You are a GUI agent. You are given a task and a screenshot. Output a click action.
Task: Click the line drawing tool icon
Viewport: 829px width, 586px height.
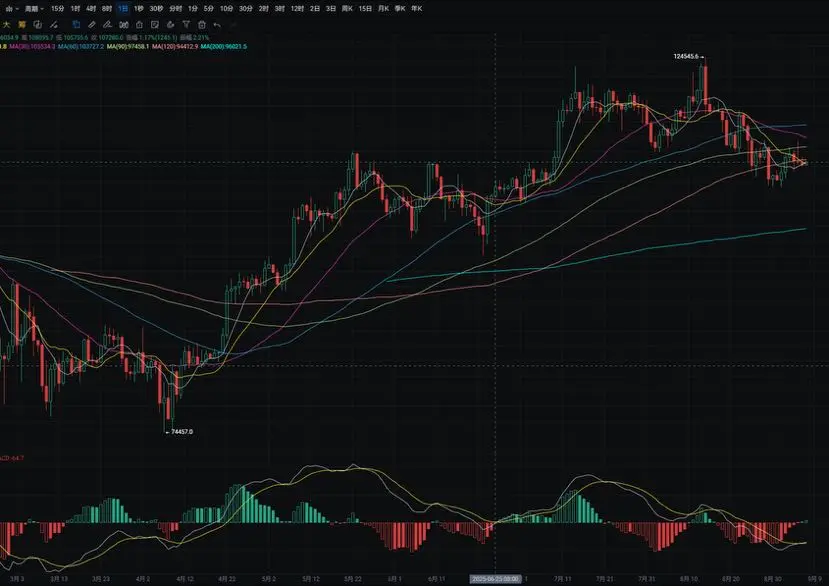point(53,24)
